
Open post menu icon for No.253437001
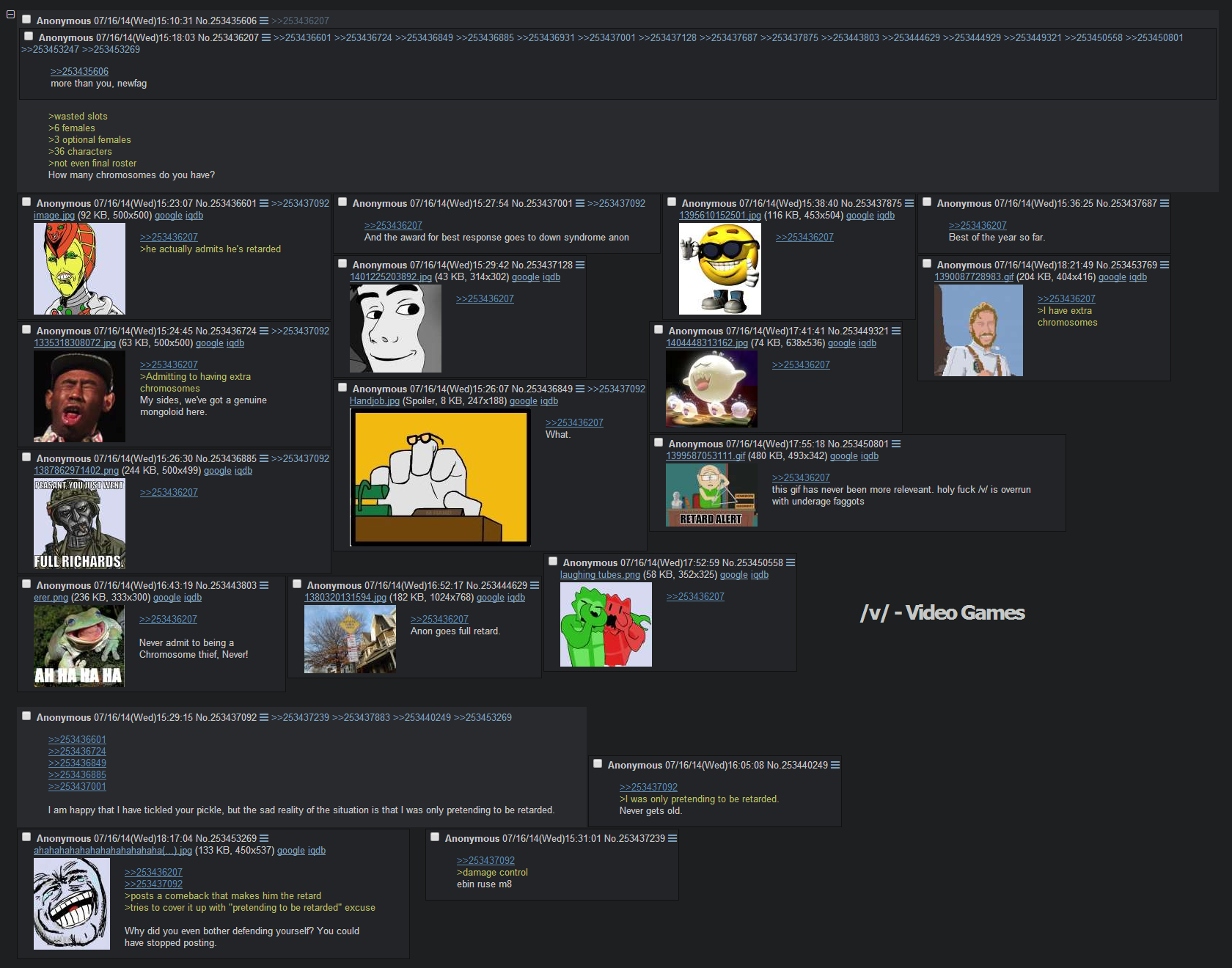point(580,203)
